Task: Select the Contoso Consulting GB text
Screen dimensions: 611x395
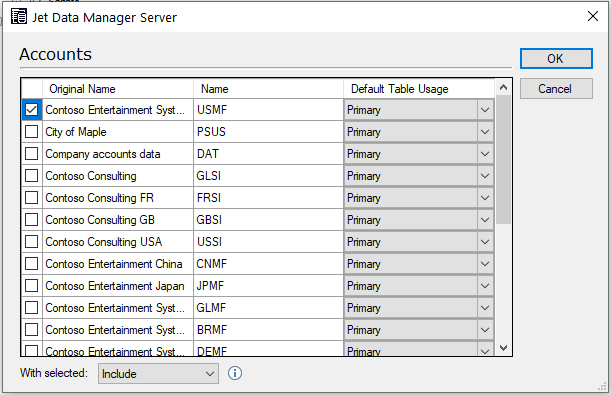Action: (100, 220)
